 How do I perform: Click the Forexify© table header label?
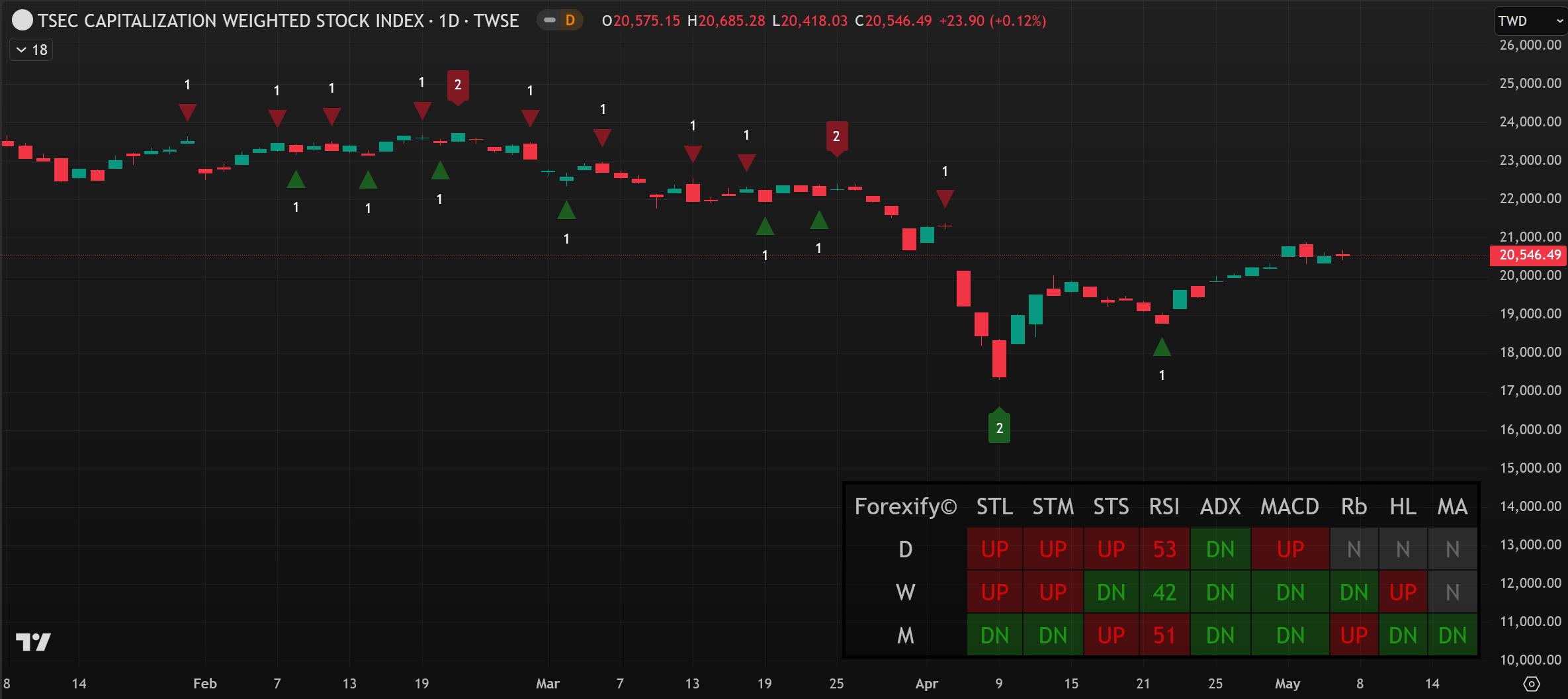tap(905, 506)
